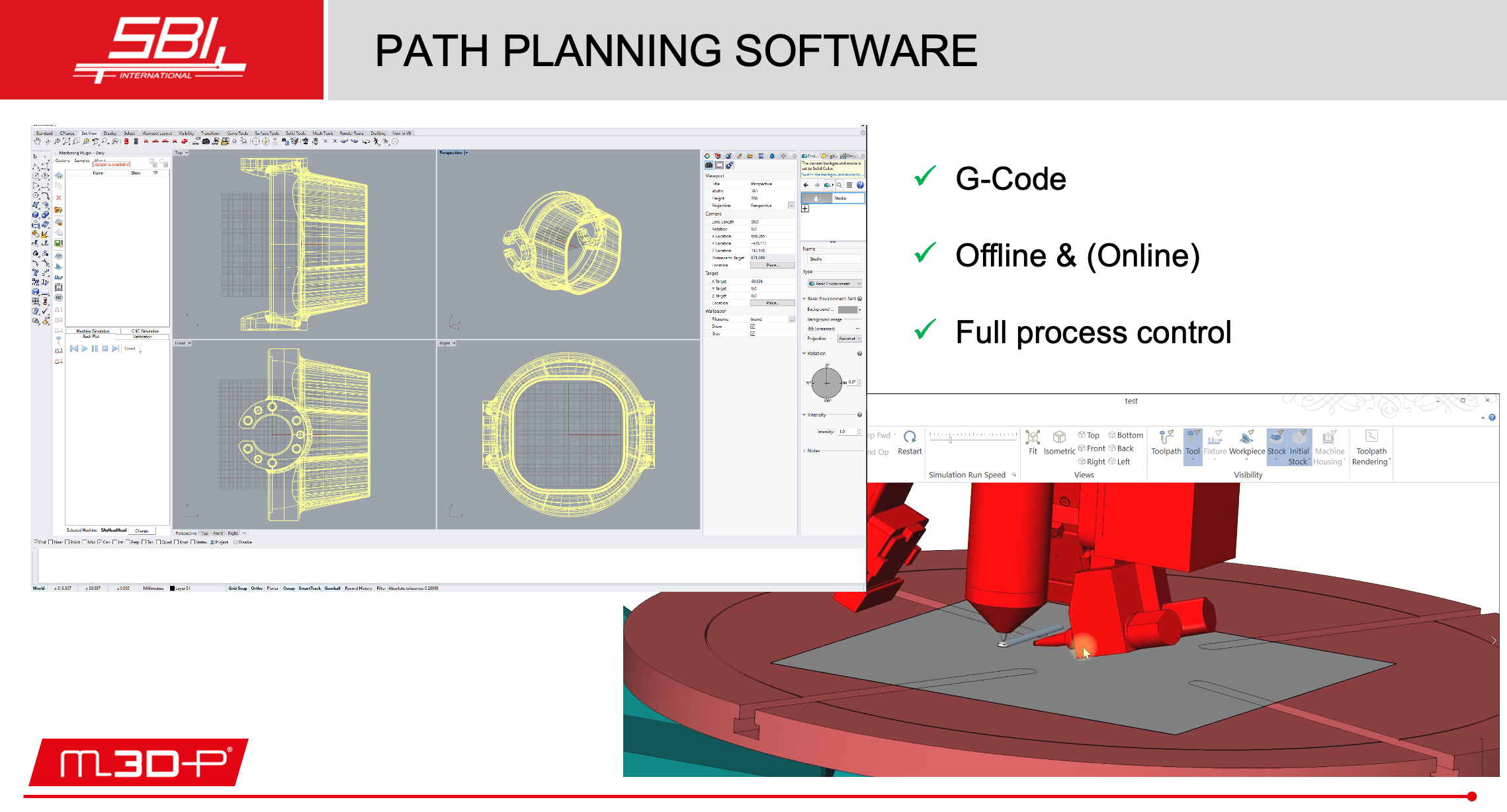This screenshot has height=812, width=1507.
Task: Expand the Notes section
Action: tap(804, 451)
